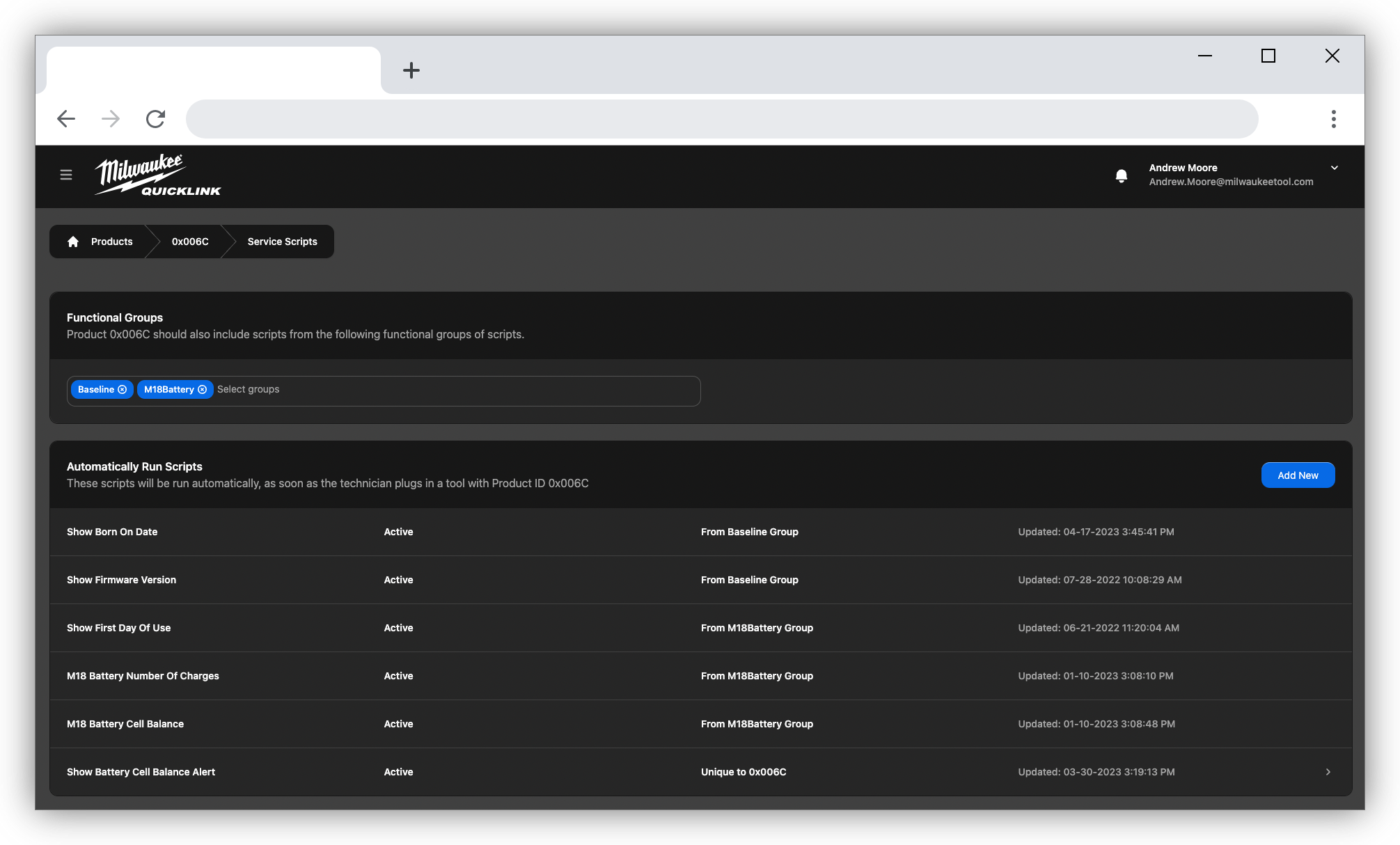
Task: Select the Show Firmware Version script
Action: point(121,580)
